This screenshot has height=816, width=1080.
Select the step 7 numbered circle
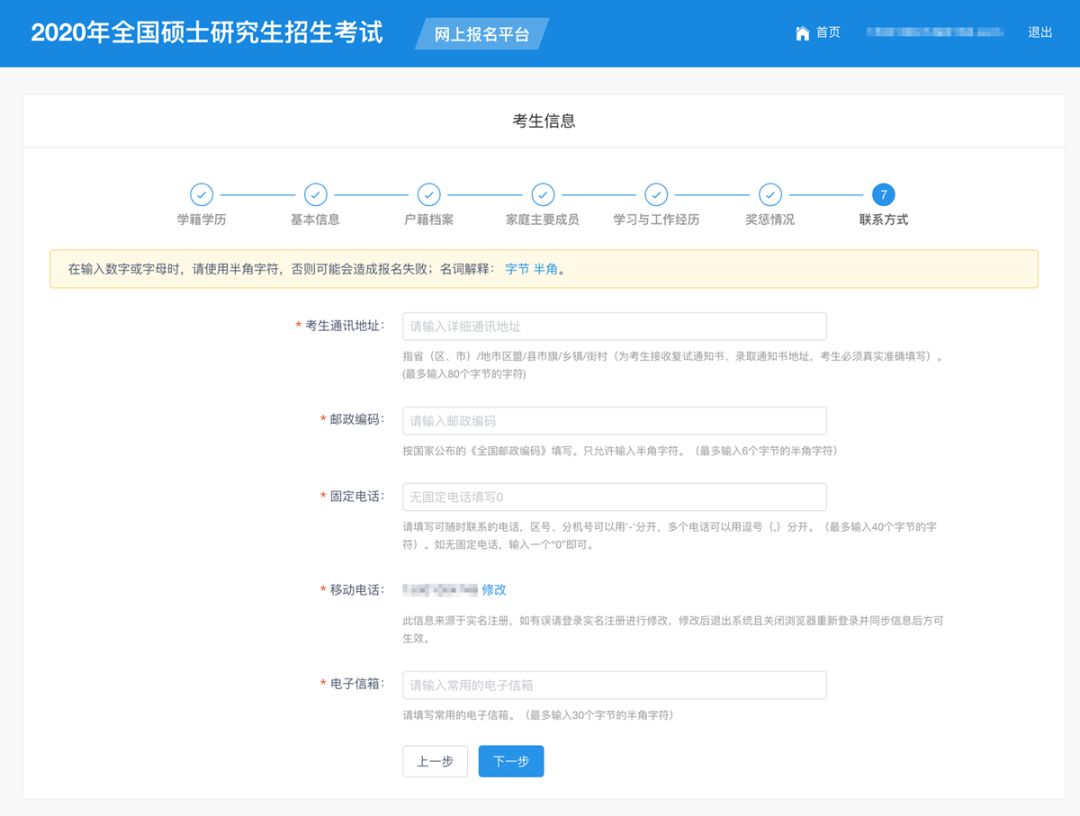pyautogui.click(x=883, y=195)
